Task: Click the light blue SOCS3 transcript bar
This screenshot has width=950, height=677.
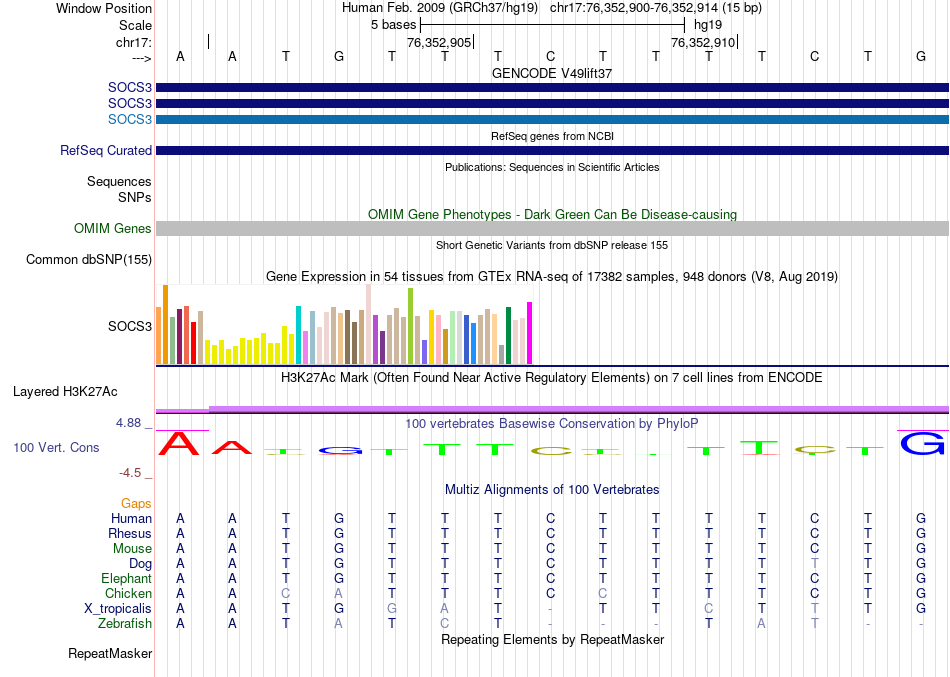Action: click(552, 119)
